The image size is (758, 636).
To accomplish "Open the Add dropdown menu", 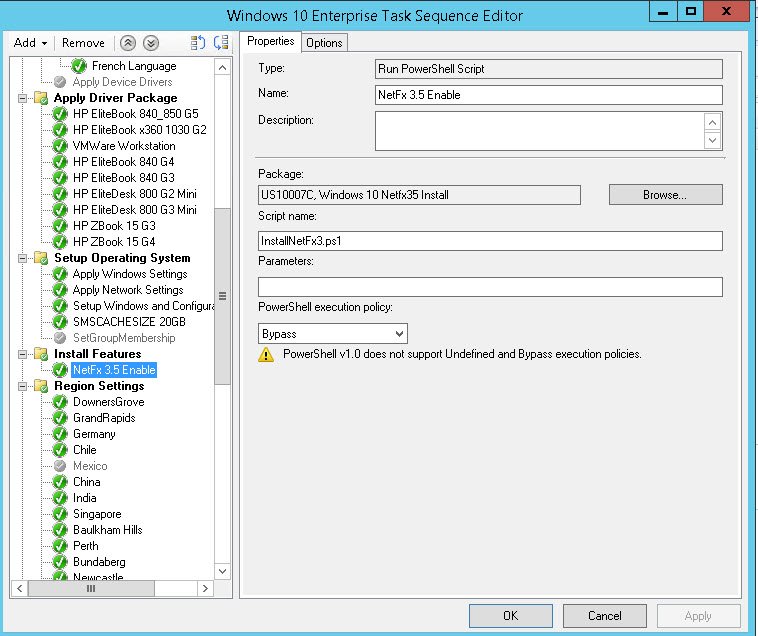I will pos(30,43).
